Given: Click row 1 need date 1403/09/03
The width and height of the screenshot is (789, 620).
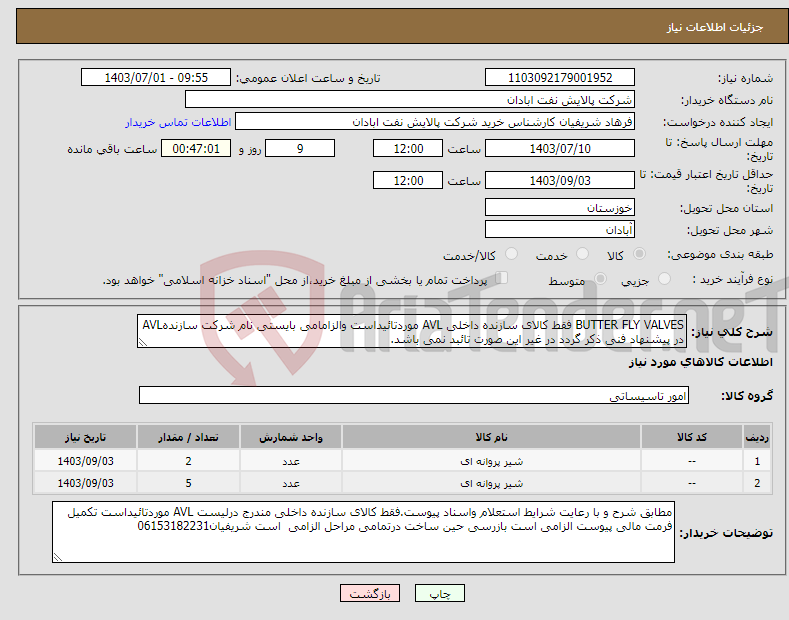Looking at the screenshot, I should coord(86,461).
